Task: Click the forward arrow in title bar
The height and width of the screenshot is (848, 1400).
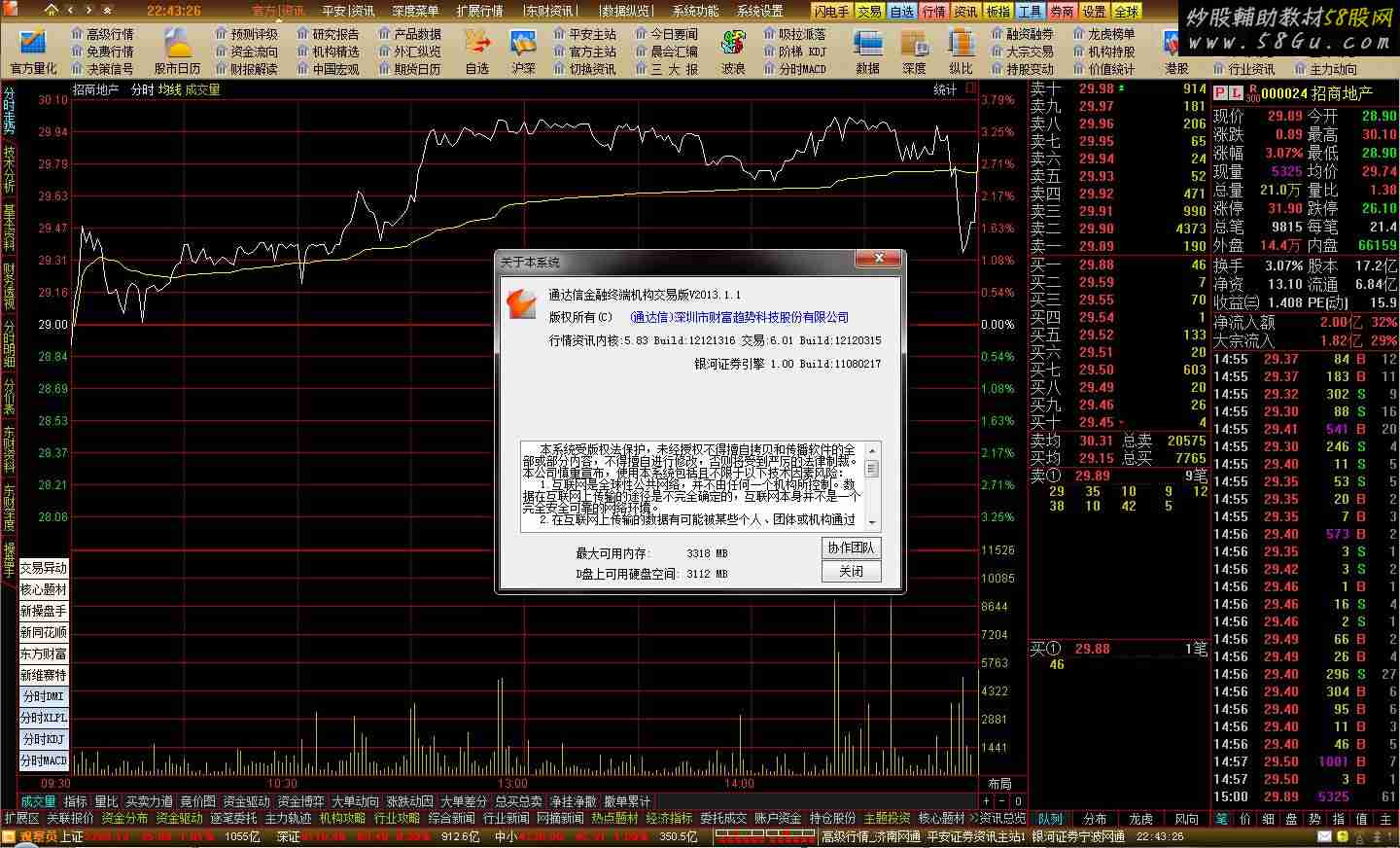Action: pyautogui.click(x=88, y=11)
